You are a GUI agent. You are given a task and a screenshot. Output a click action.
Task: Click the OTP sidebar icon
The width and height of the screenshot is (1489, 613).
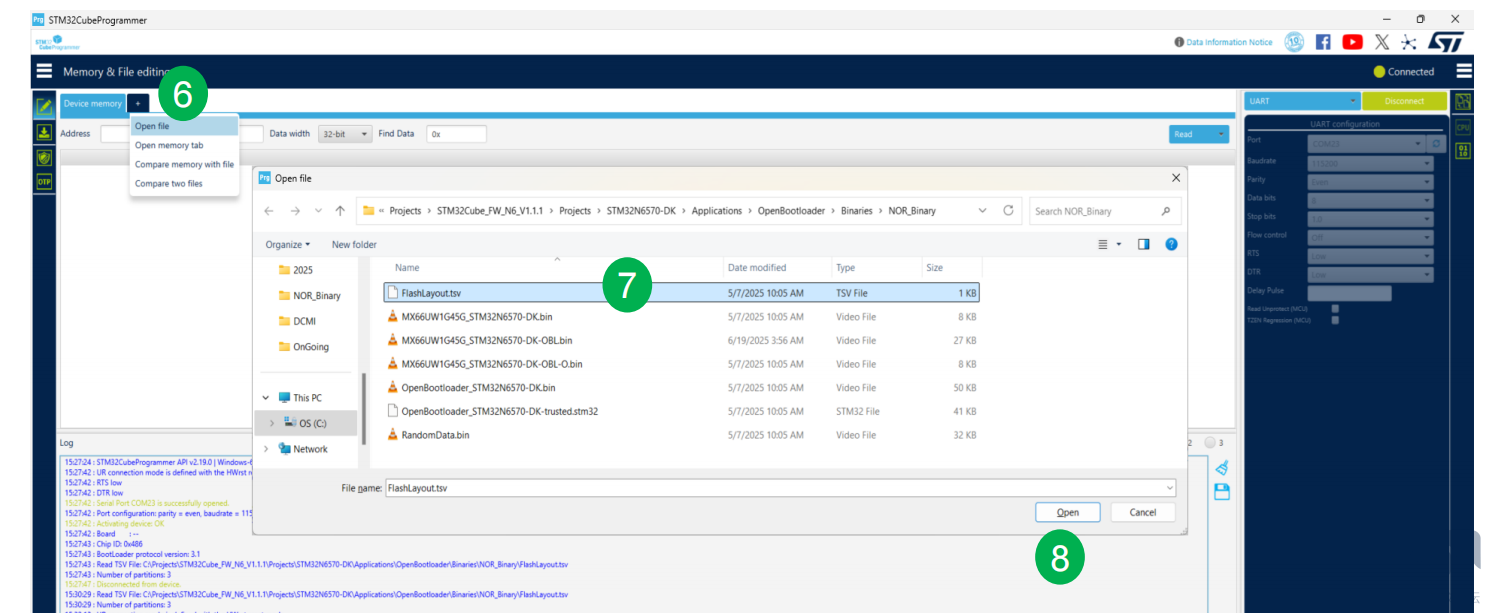click(x=44, y=182)
